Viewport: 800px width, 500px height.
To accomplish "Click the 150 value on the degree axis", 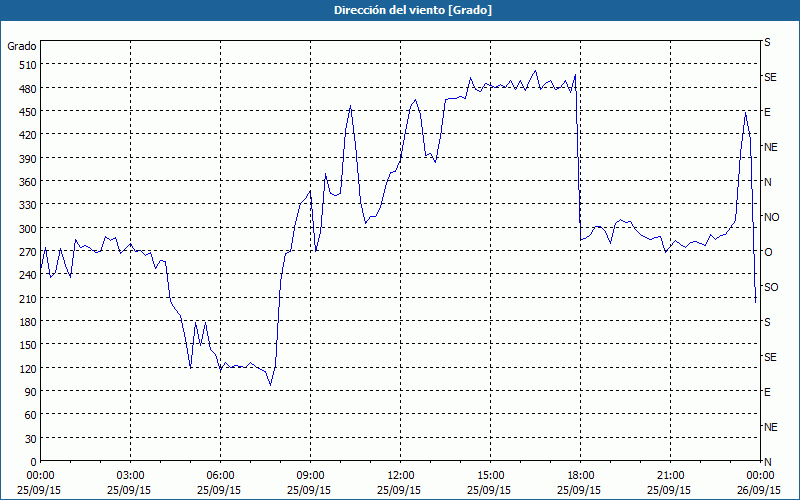I will [28, 345].
